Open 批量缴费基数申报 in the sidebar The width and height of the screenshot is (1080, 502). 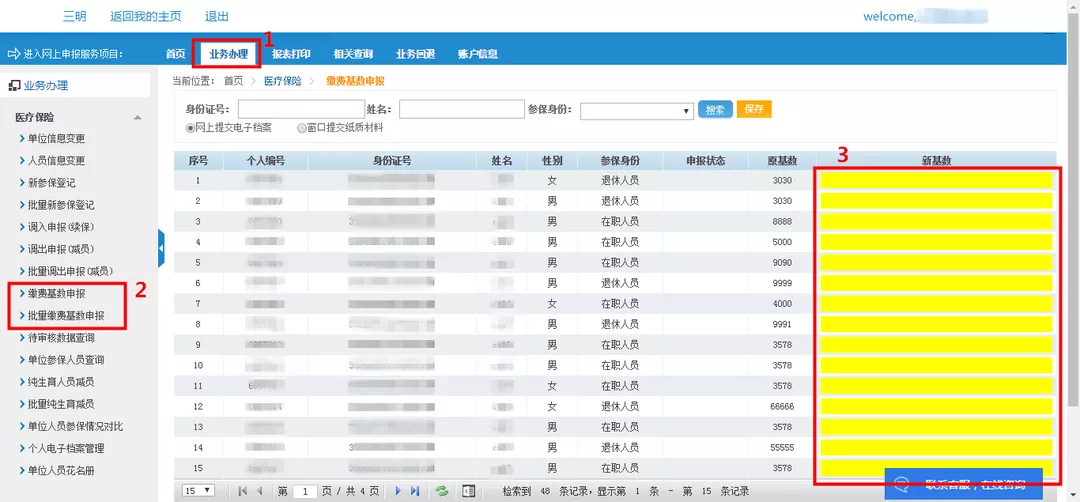tap(66, 316)
